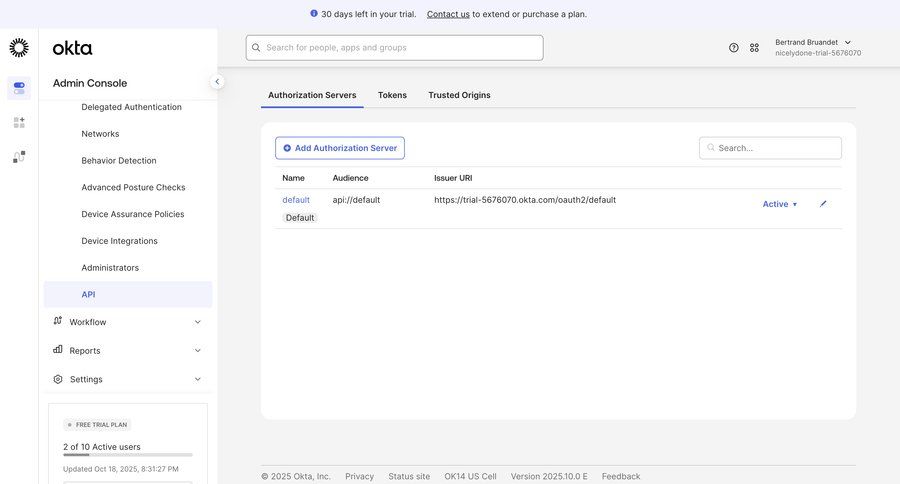Open the apps launcher grid icon

point(754,48)
